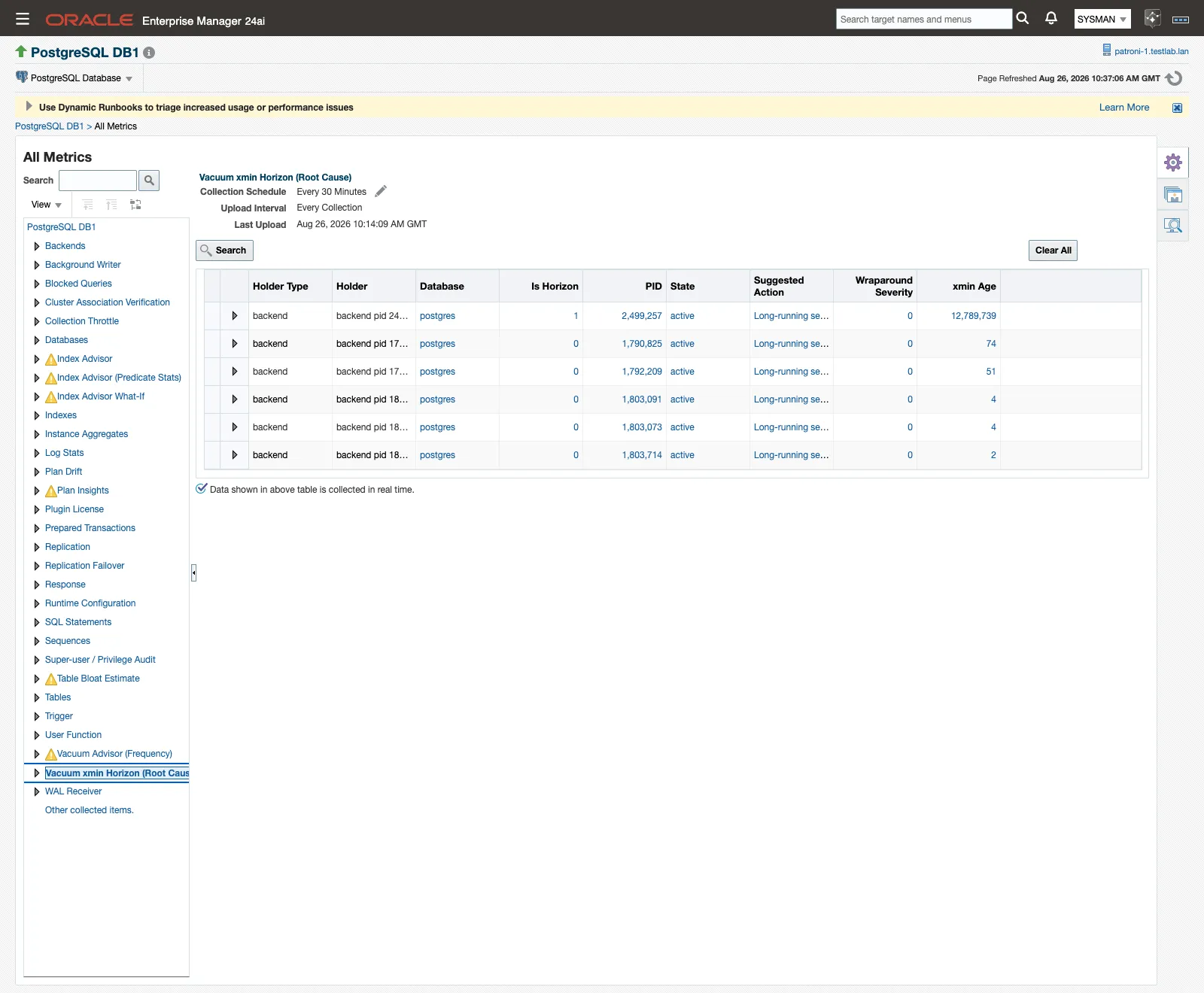
Task: Open the settings gear on right sidebar
Action: (1173, 162)
